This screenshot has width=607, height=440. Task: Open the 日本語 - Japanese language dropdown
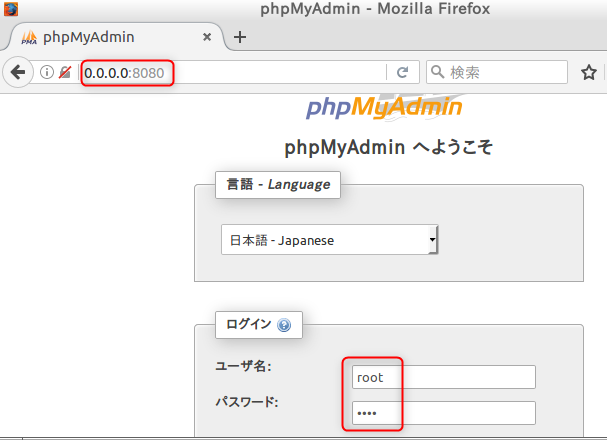(x=329, y=240)
